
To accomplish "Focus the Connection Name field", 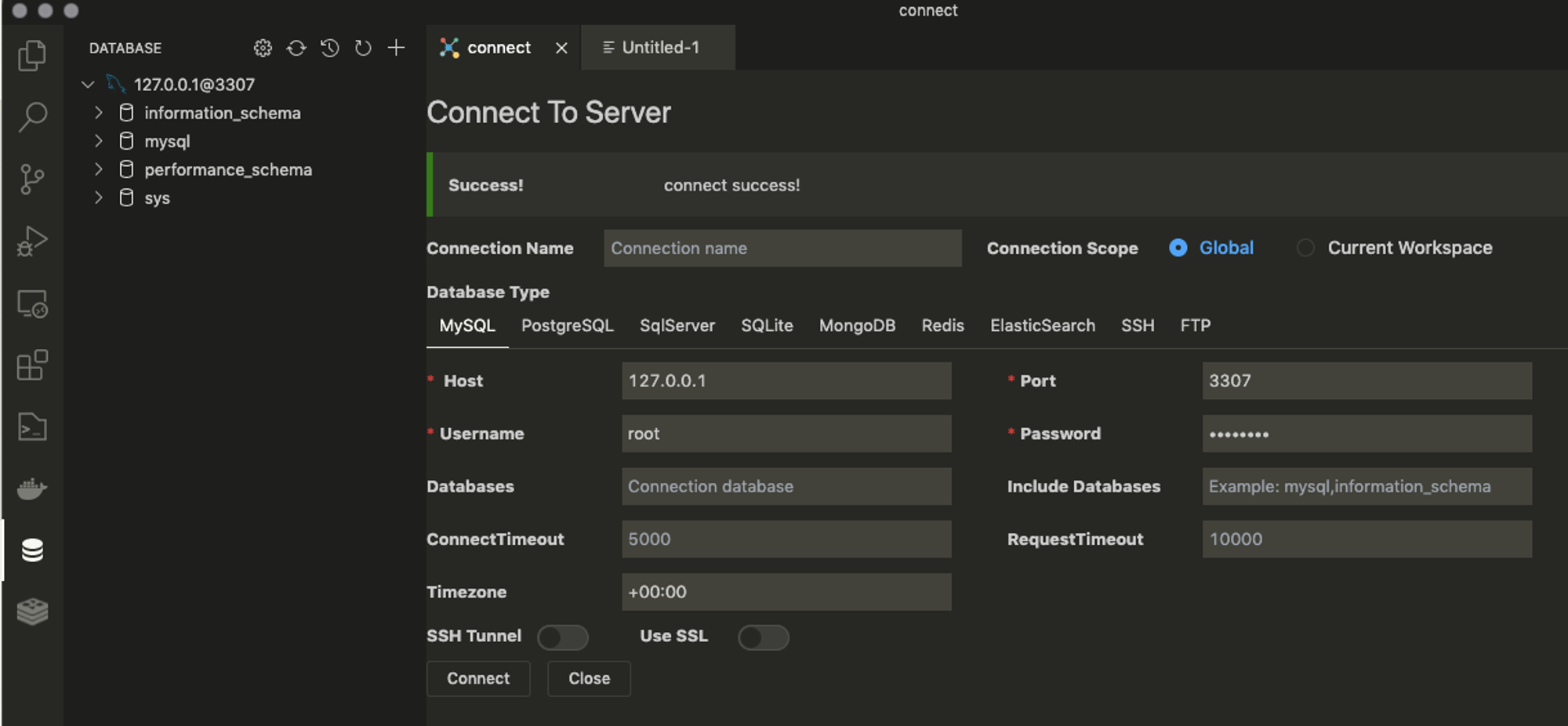I will [782, 249].
